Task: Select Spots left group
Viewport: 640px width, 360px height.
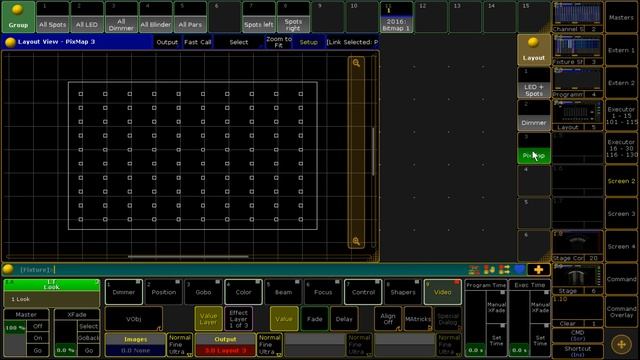Action: [259, 17]
